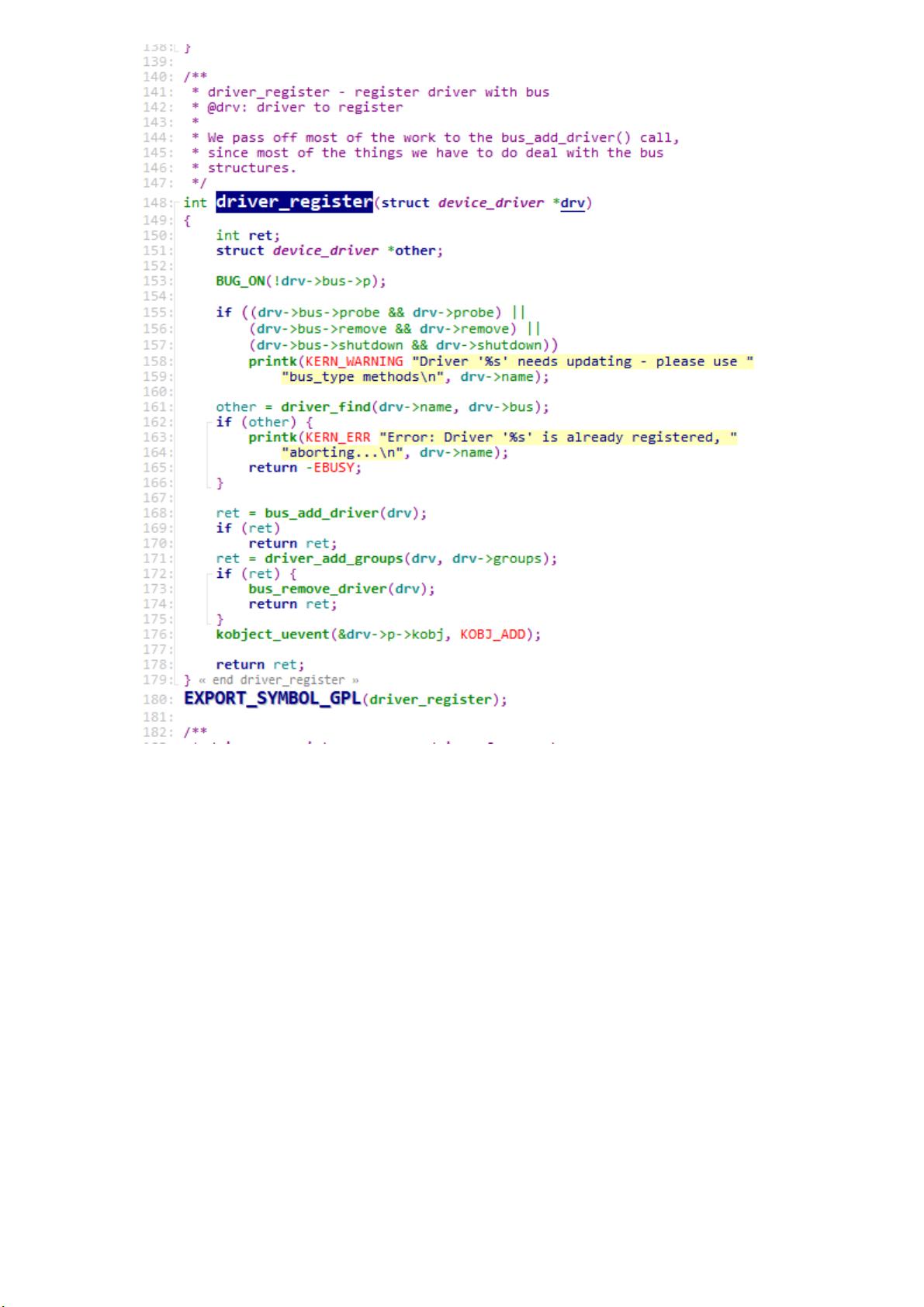Click the bus_remove_driver(drv) call
Image resolution: width=924 pixels, height=1307 pixels.
pos(341,589)
